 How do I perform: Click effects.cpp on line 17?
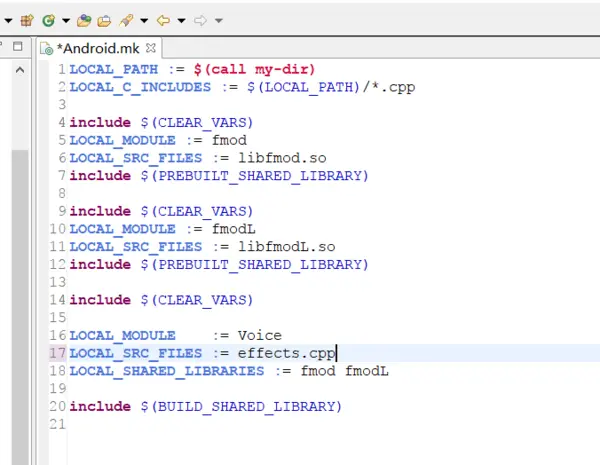click(287, 353)
